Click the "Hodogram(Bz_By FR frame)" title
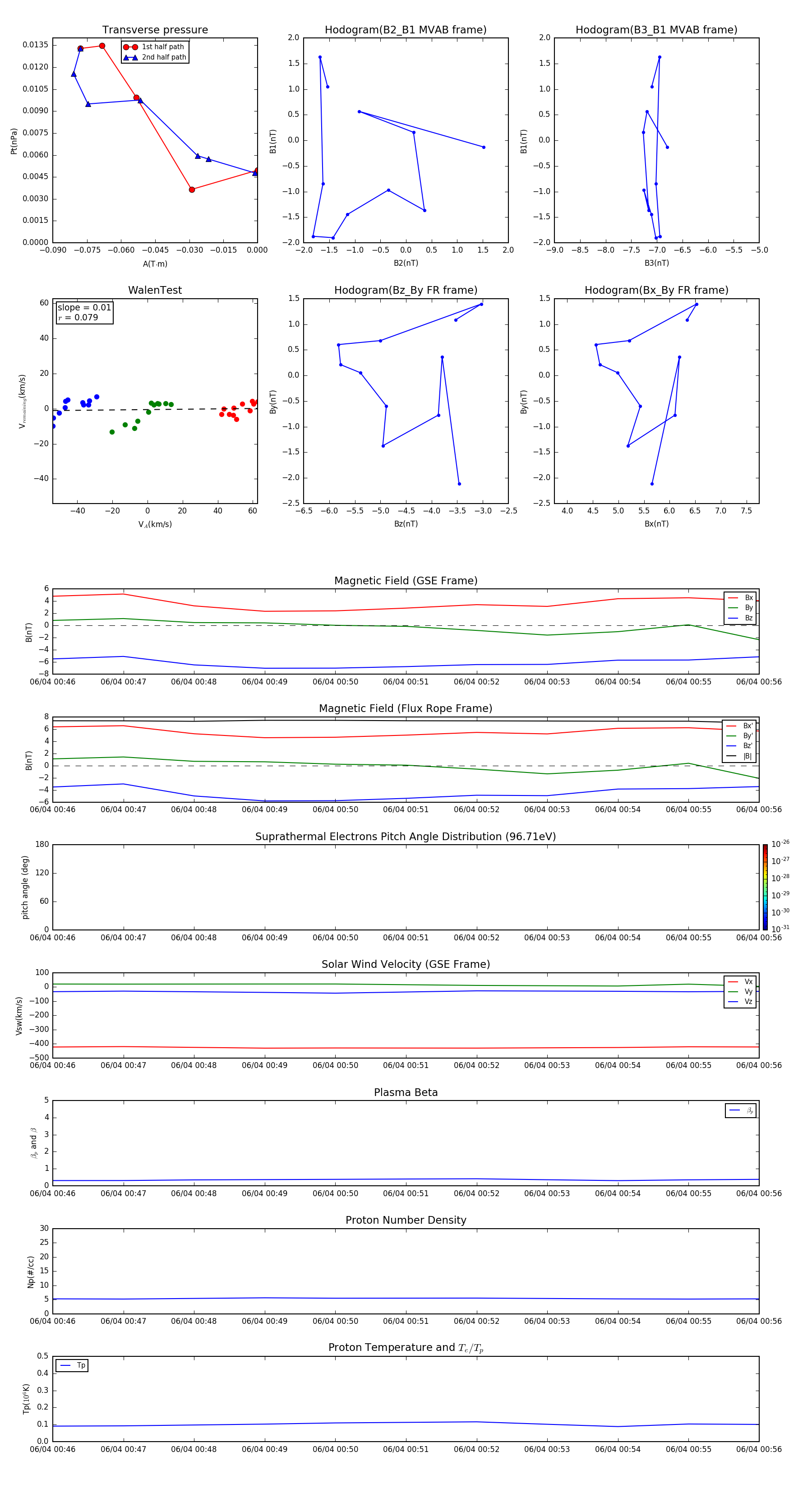 tap(406, 290)
